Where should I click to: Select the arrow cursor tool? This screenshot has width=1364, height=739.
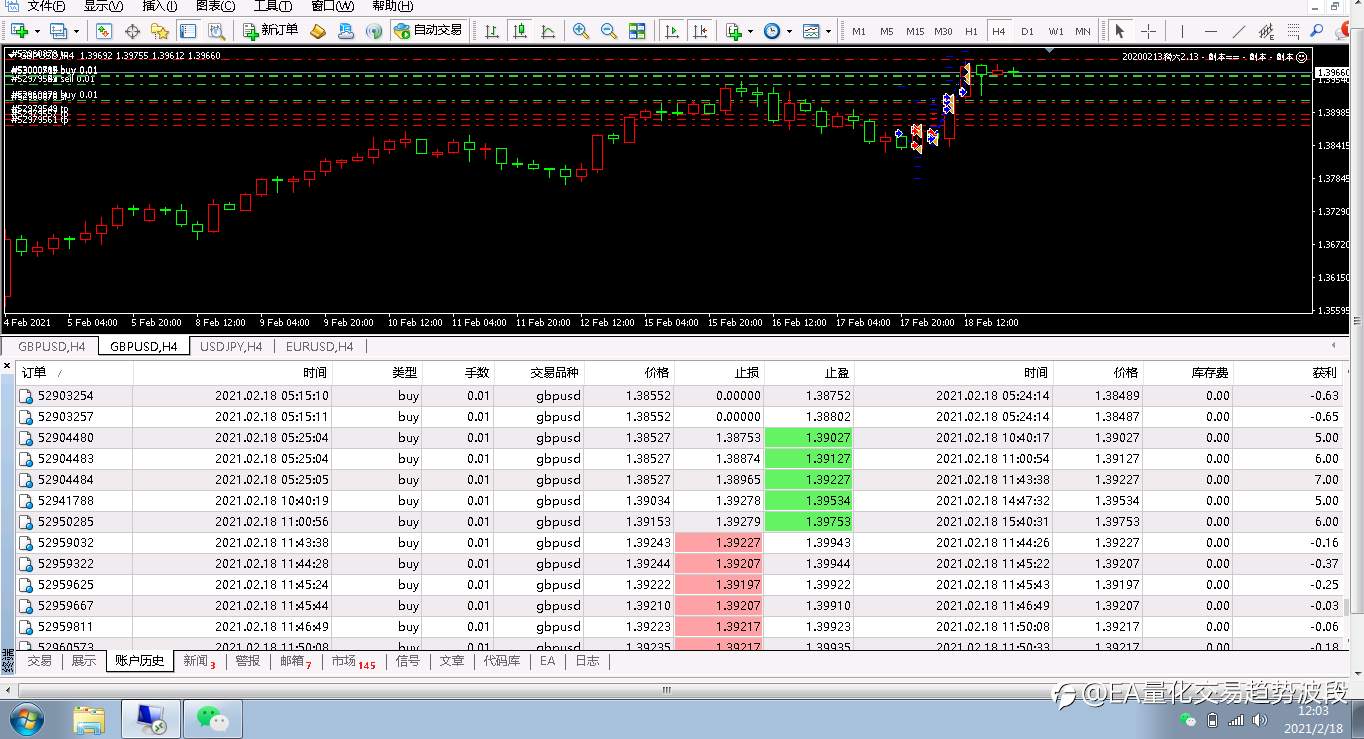(1121, 31)
